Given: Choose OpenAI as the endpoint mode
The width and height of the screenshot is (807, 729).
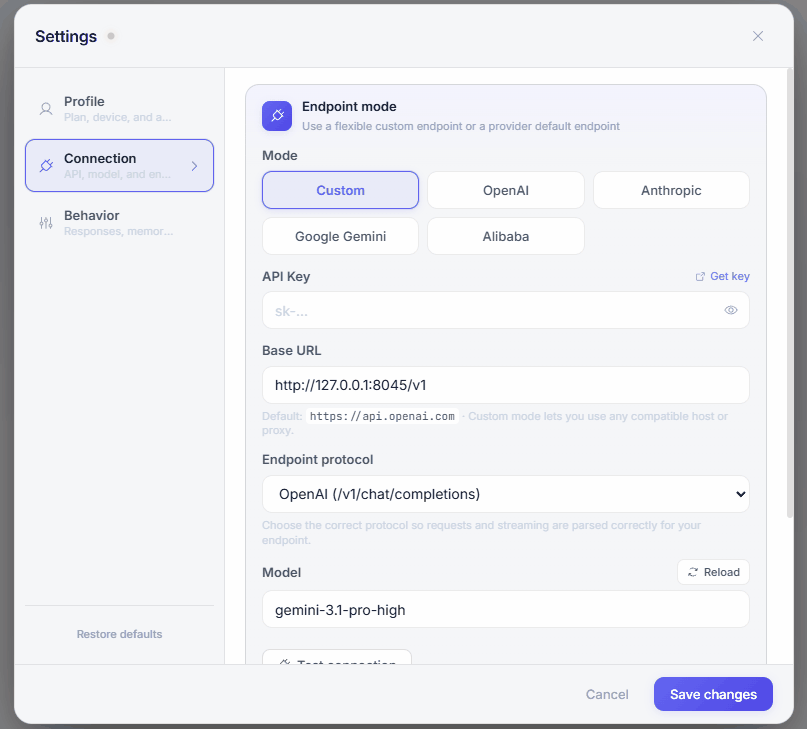Looking at the screenshot, I should 505,190.
